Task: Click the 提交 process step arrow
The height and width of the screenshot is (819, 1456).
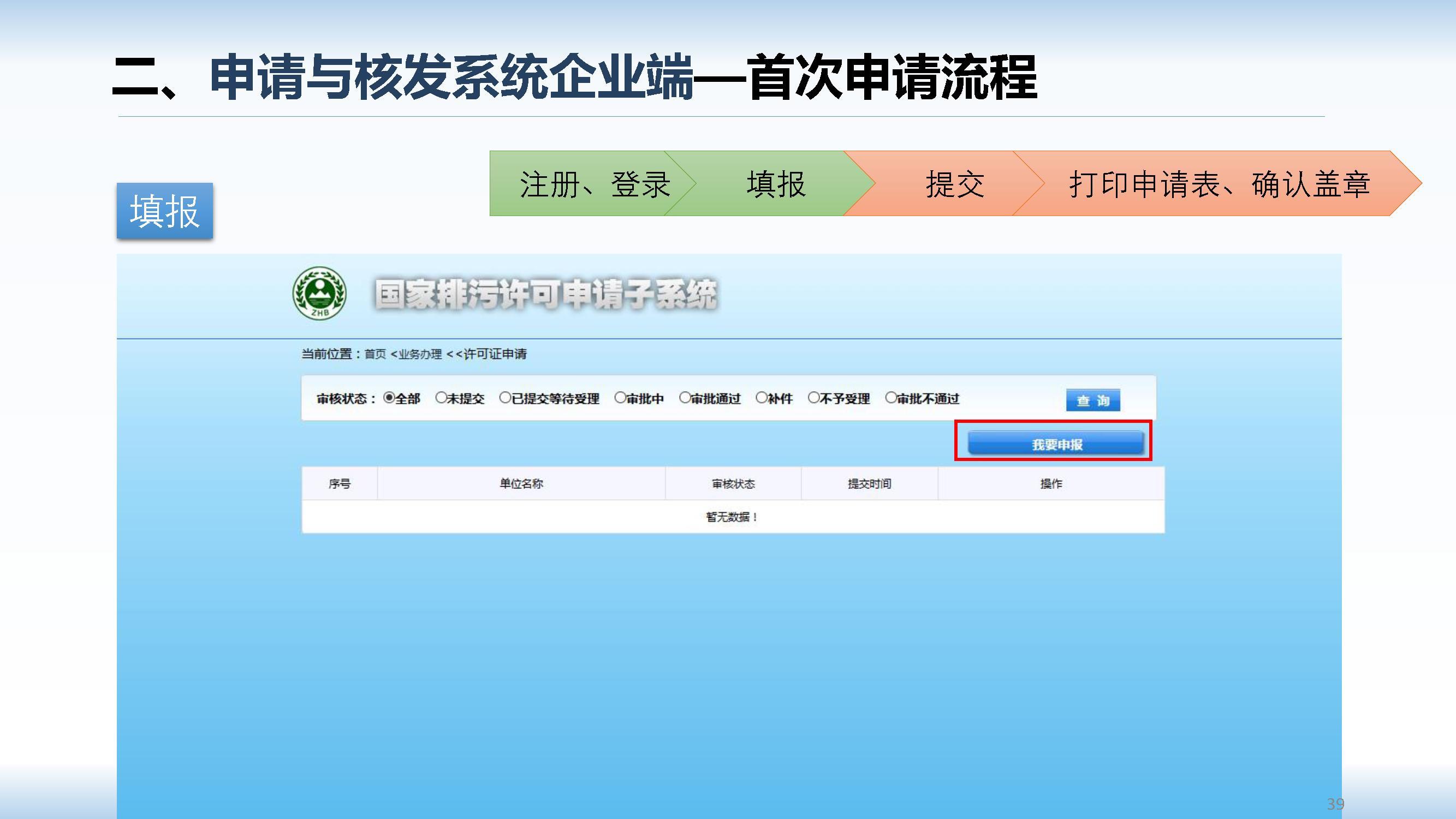Action: (954, 184)
